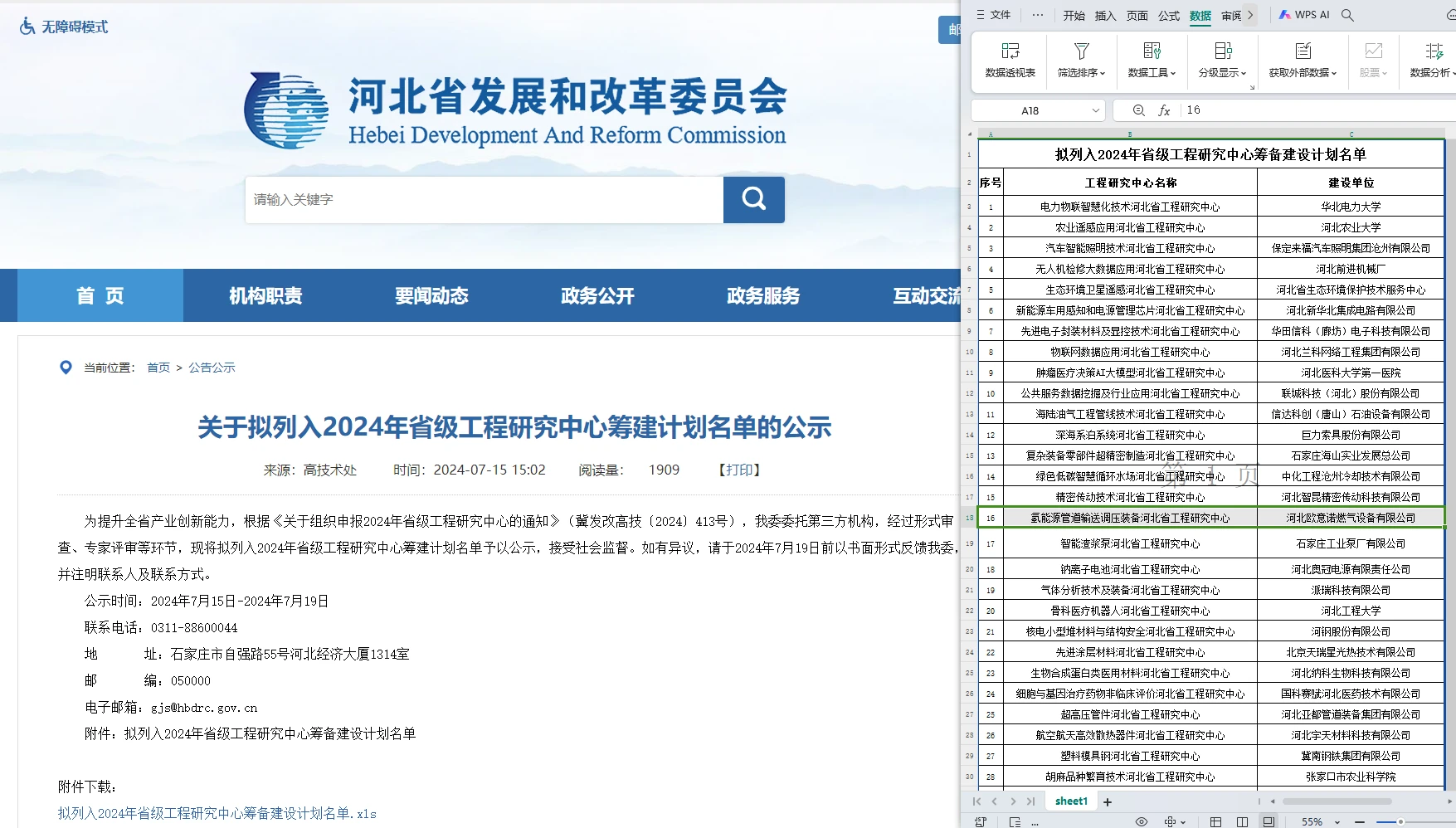The image size is (1456, 828).
Task: Click the 请输入关键字 search input field
Action: pyautogui.click(x=484, y=199)
